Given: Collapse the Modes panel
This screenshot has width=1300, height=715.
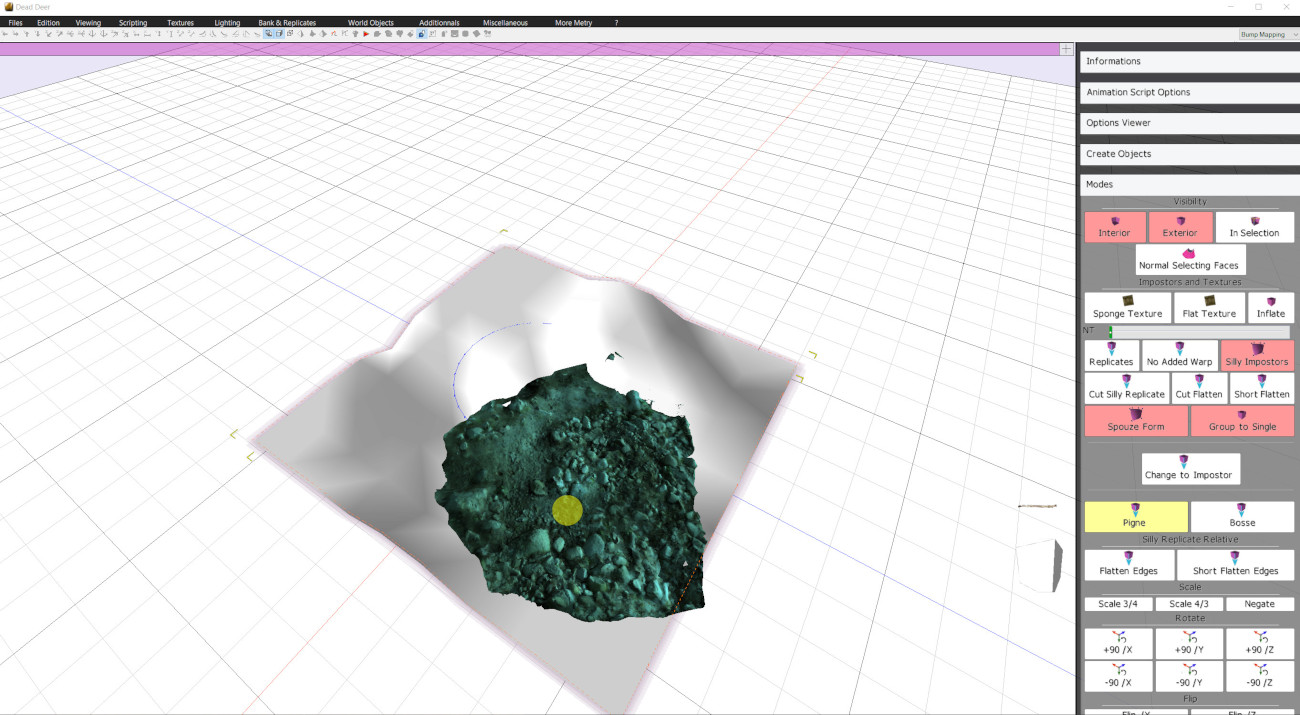Looking at the screenshot, I should click(1190, 184).
